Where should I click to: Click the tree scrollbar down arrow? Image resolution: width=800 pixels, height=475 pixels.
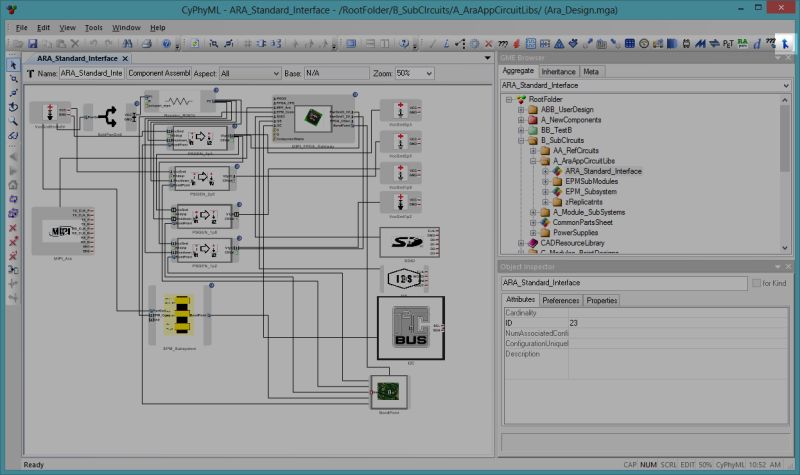[785, 248]
